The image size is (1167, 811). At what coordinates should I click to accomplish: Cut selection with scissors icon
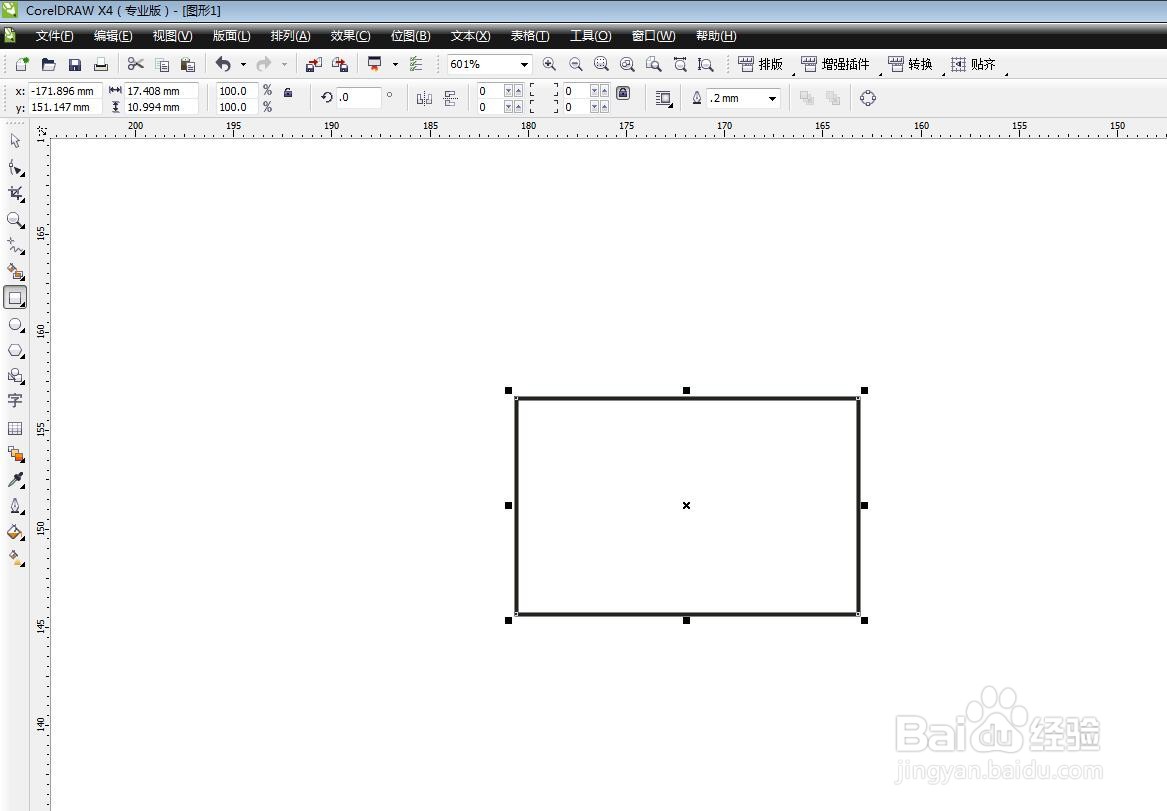135,64
